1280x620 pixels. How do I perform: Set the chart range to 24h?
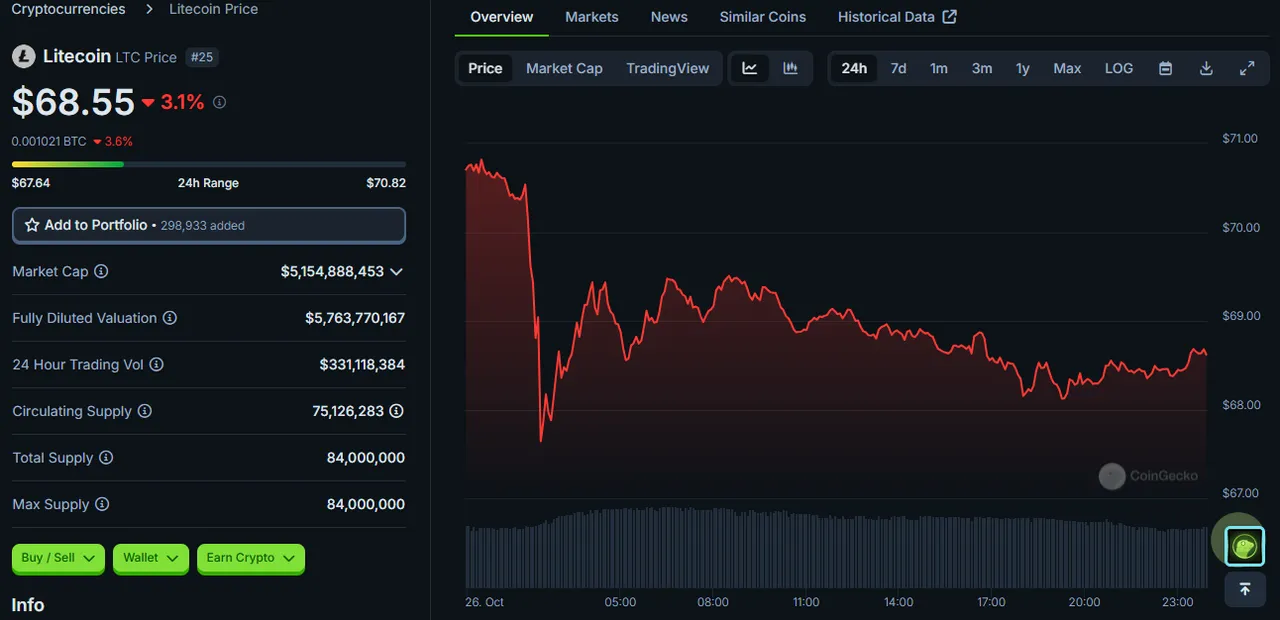click(x=854, y=68)
